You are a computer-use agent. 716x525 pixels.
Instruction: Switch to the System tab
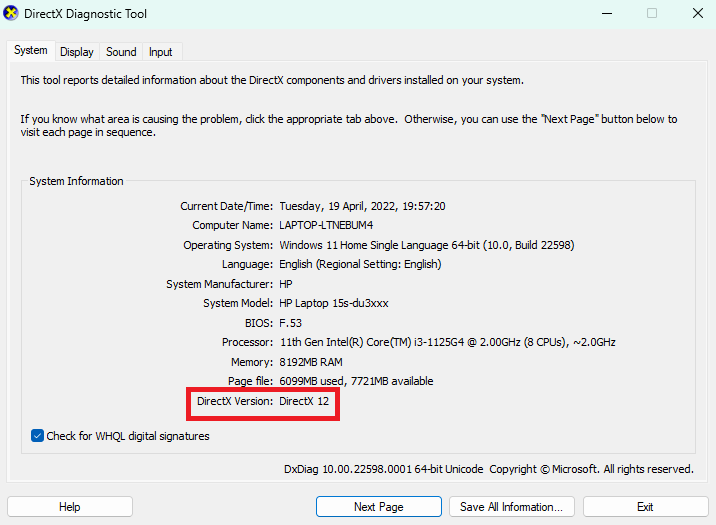coord(30,51)
